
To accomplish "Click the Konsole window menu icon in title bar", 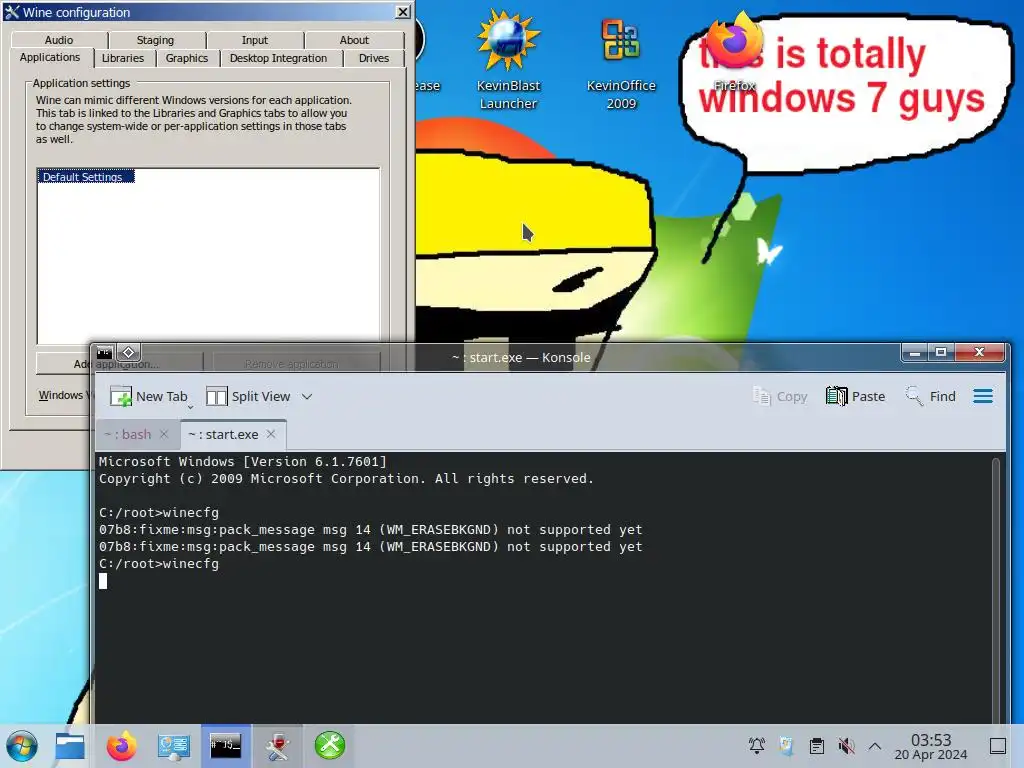I will pos(104,353).
